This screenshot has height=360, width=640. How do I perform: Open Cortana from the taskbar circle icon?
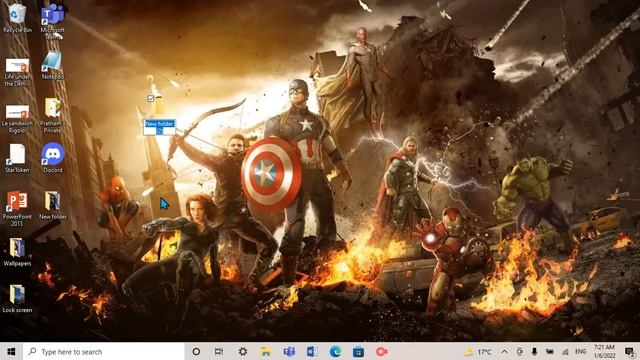[x=196, y=351]
